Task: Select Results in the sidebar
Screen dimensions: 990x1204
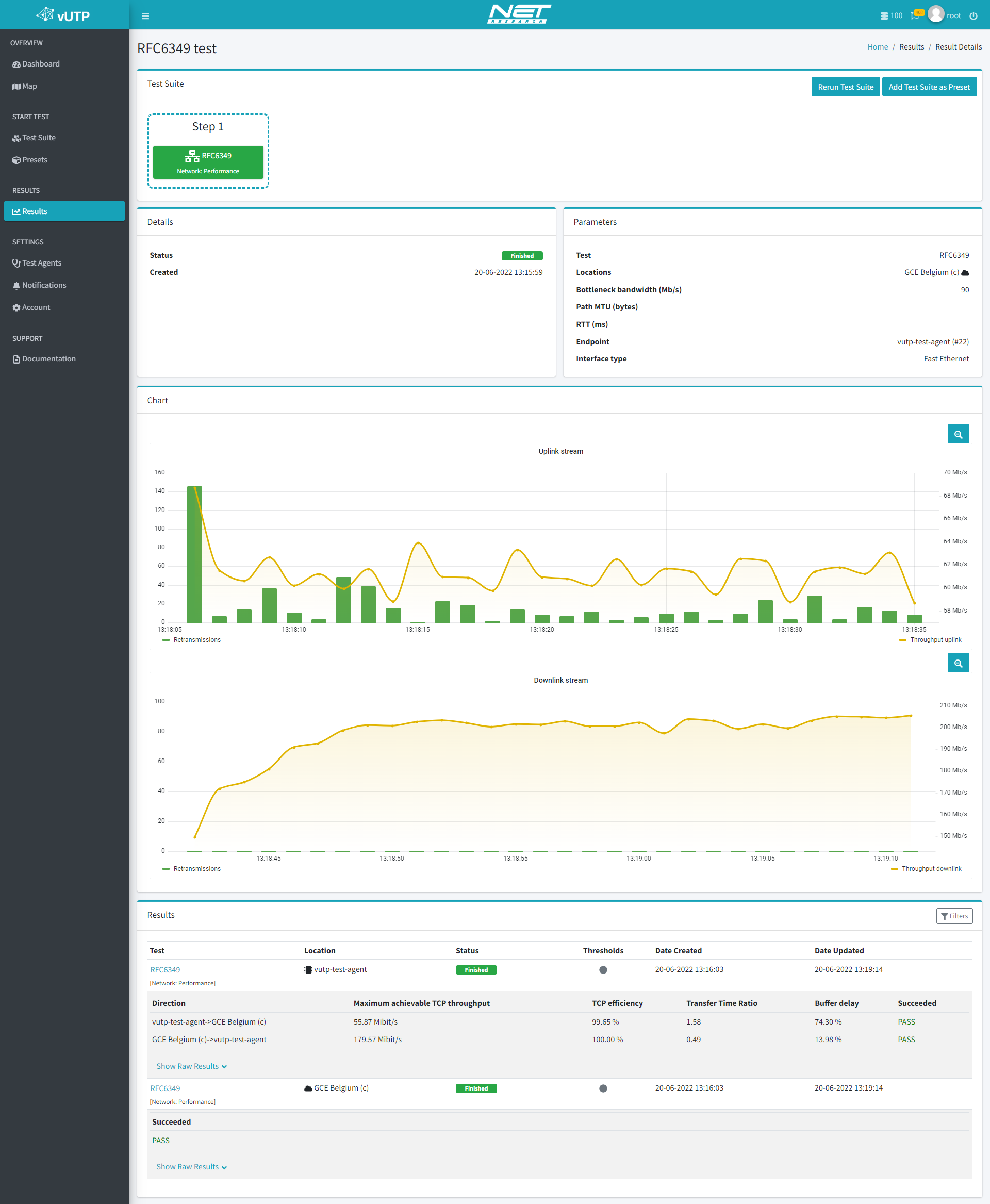Action: tap(64, 211)
